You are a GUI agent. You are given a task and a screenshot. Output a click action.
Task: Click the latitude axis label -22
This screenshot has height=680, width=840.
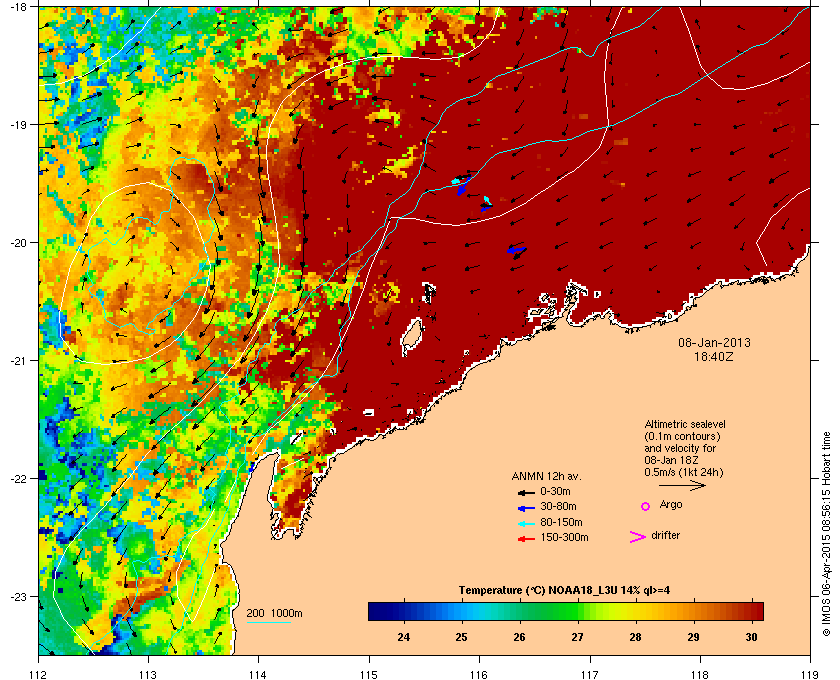(x=19, y=479)
